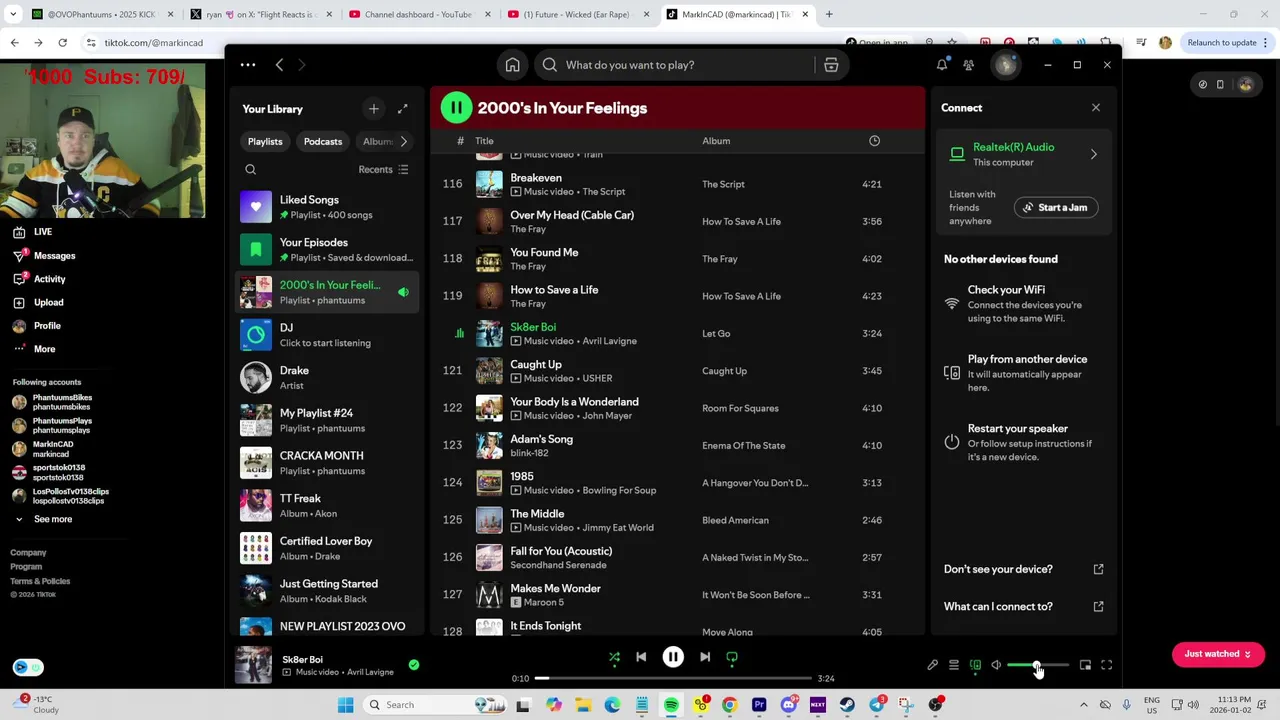Image resolution: width=1280 pixels, height=720 pixels.
Task: Create a new playlist with plus icon
Action: [373, 109]
